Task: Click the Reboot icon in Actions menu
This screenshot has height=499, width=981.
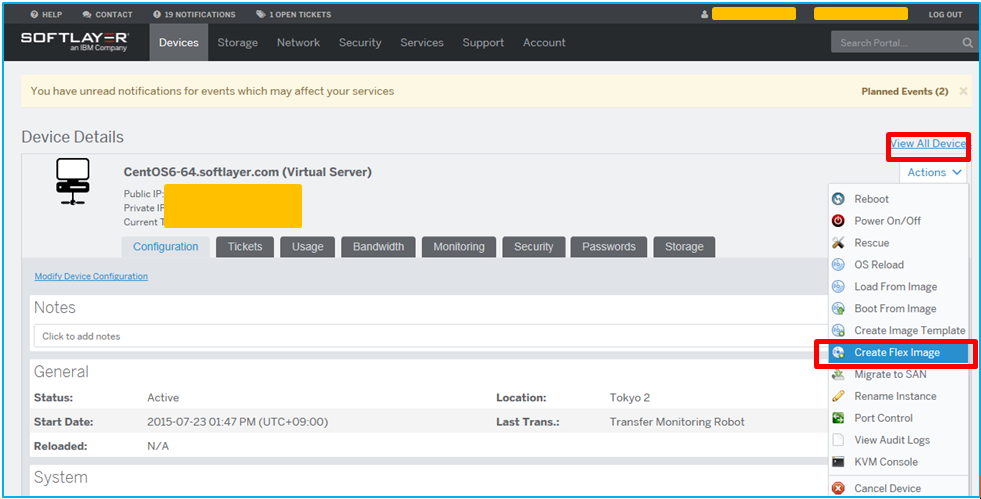Action: tap(838, 199)
